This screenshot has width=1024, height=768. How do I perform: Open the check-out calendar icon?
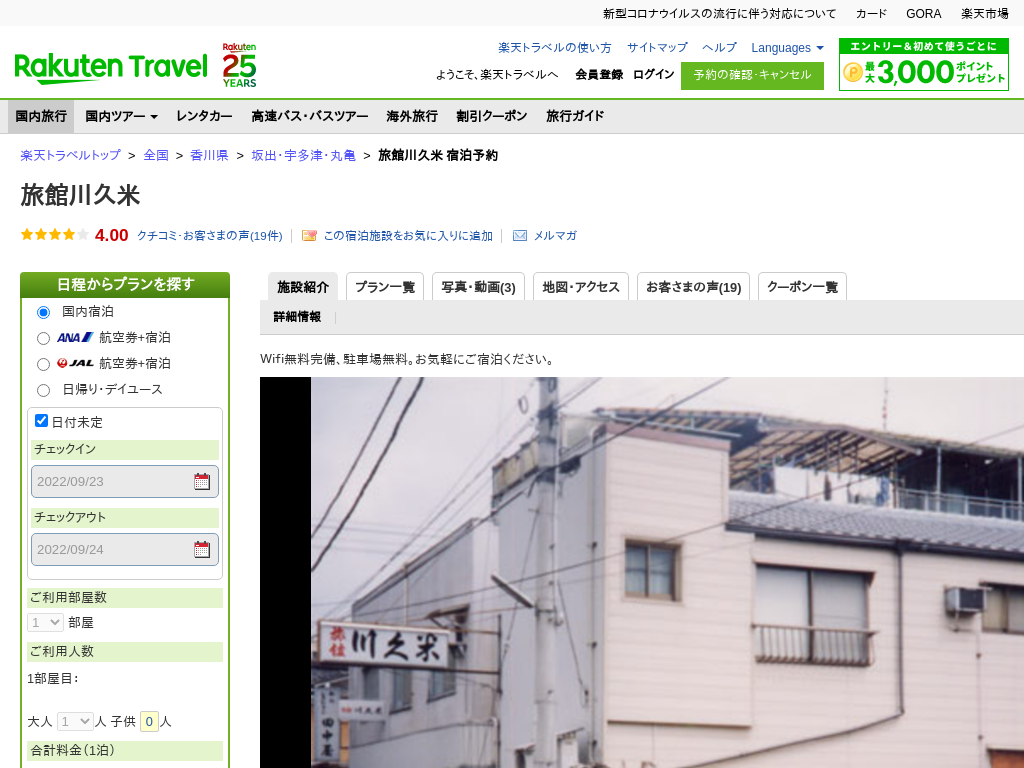tap(202, 550)
